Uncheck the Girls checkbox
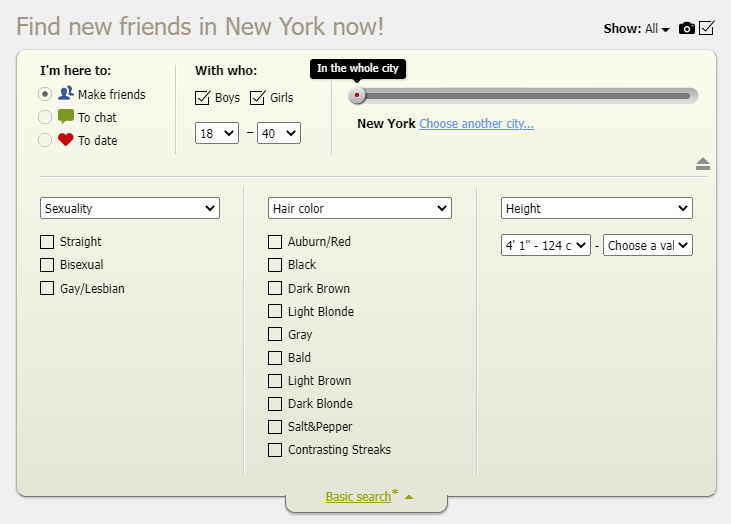 tap(257, 98)
